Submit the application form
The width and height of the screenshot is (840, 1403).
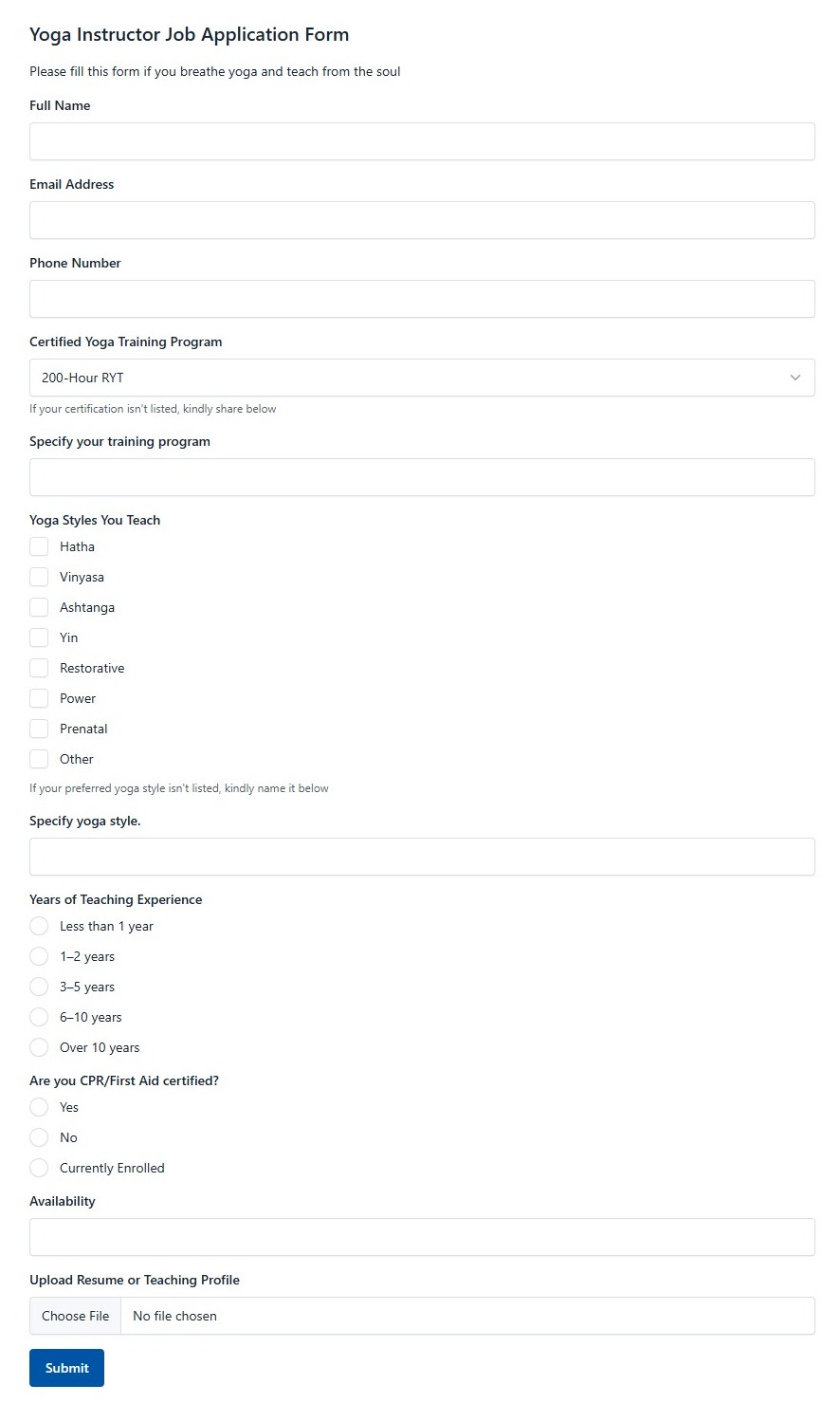pyautogui.click(x=66, y=1368)
